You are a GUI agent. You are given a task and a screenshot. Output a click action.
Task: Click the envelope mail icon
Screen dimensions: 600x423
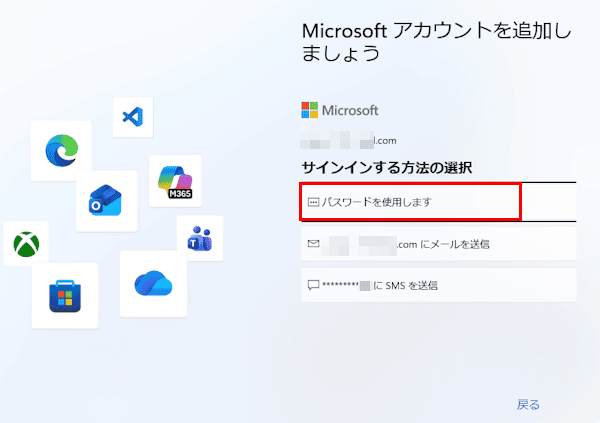[x=313, y=243]
